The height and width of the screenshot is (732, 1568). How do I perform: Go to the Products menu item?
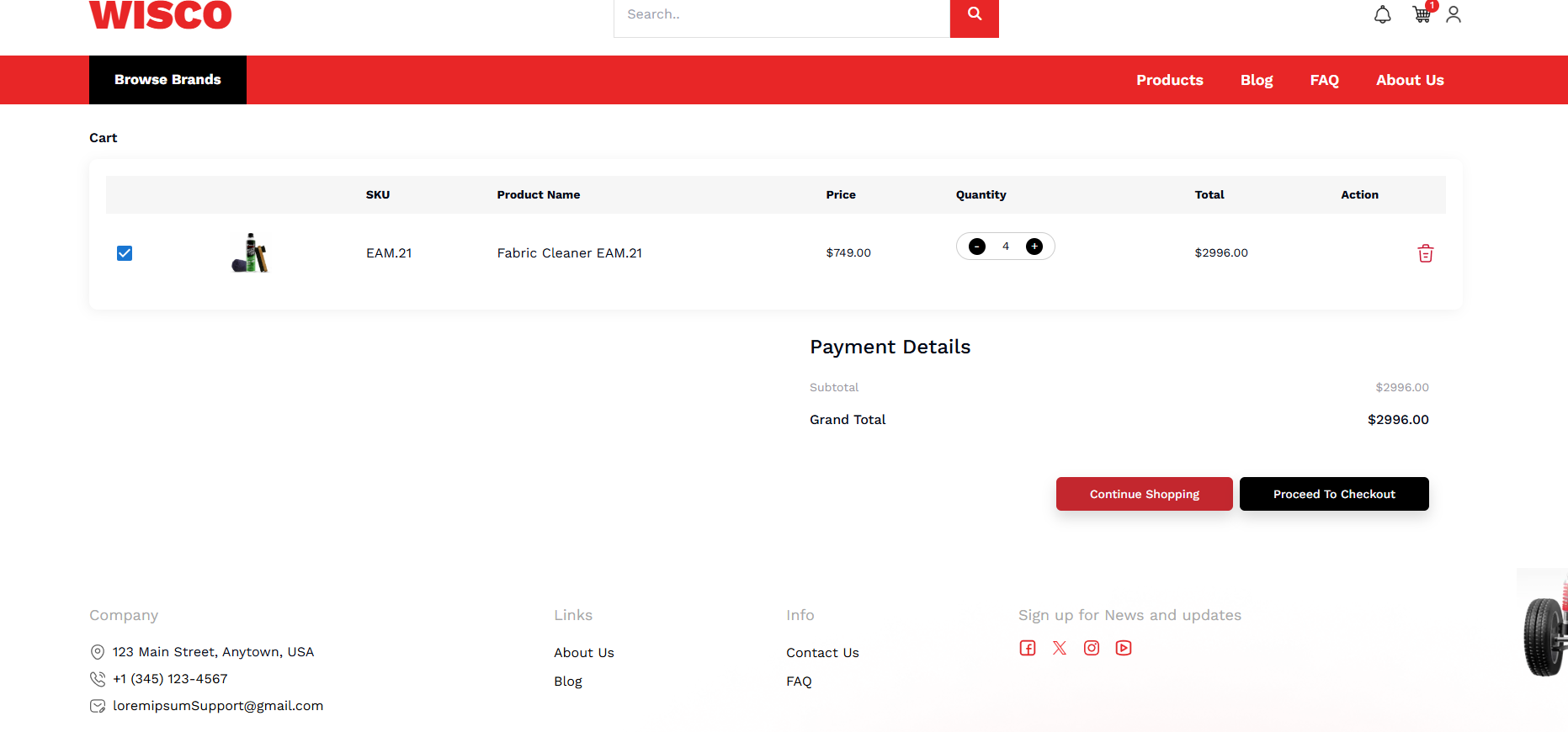coord(1169,80)
